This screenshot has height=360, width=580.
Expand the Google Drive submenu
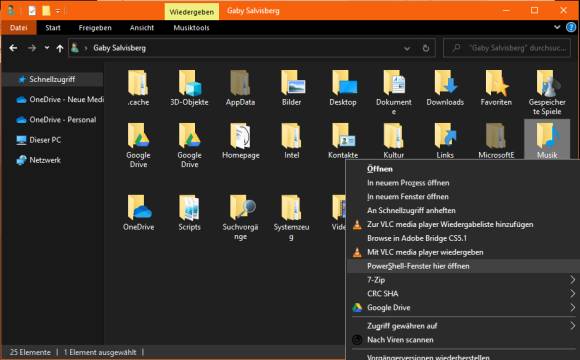[x=573, y=307]
